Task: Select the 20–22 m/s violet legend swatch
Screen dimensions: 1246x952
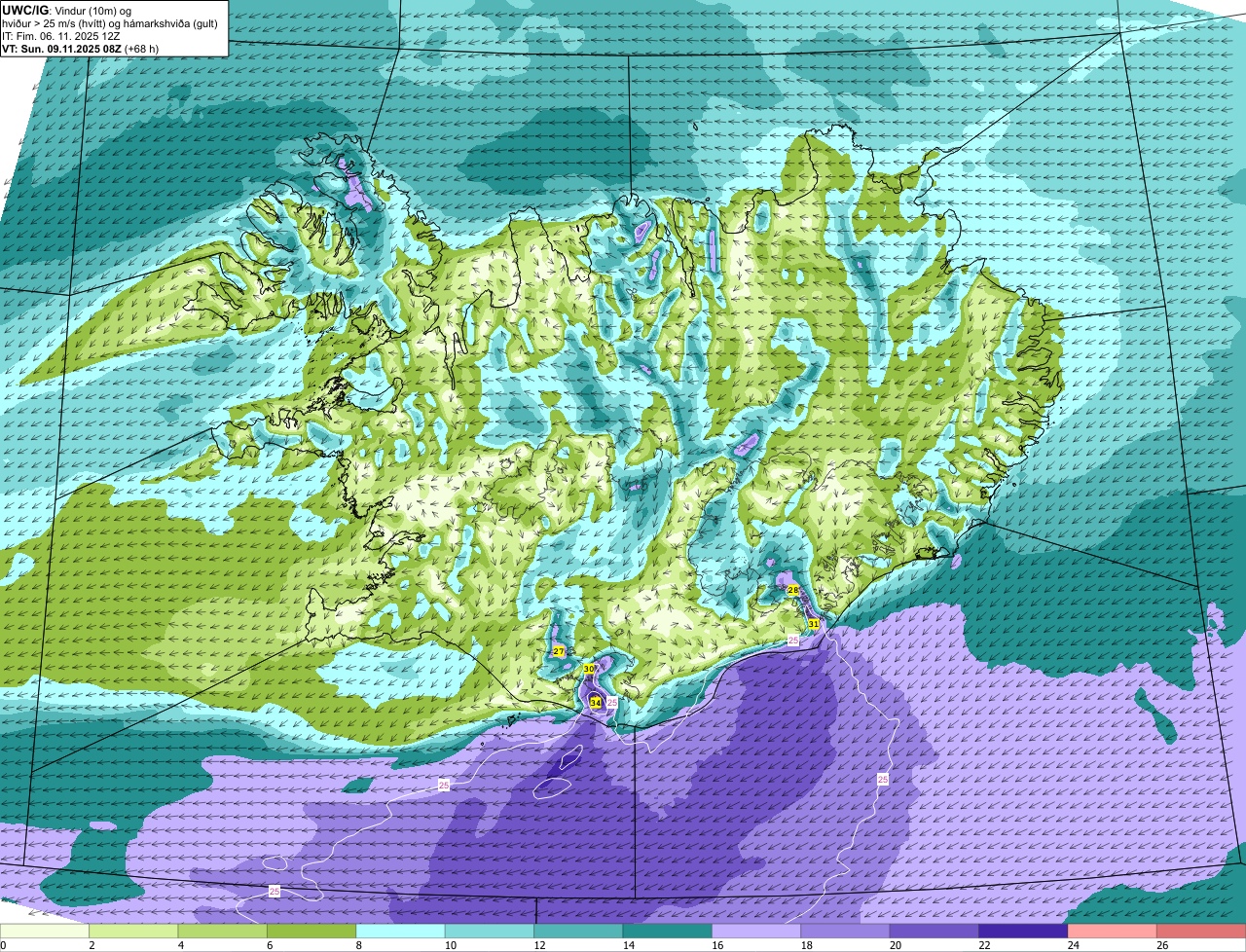Action: pyautogui.click(x=934, y=932)
